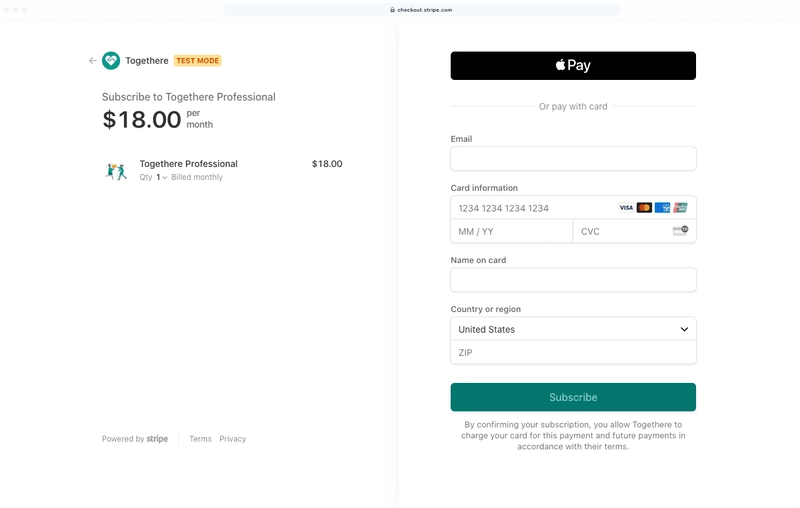This screenshot has height=508, width=800.
Task: Click the CVC card hint icon
Action: (x=680, y=231)
